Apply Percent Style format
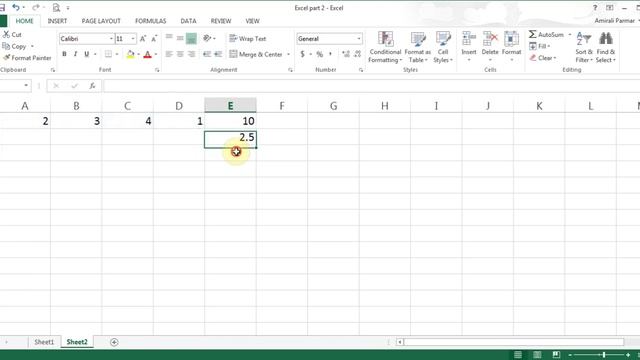This screenshot has height=360, width=640. click(x=320, y=54)
